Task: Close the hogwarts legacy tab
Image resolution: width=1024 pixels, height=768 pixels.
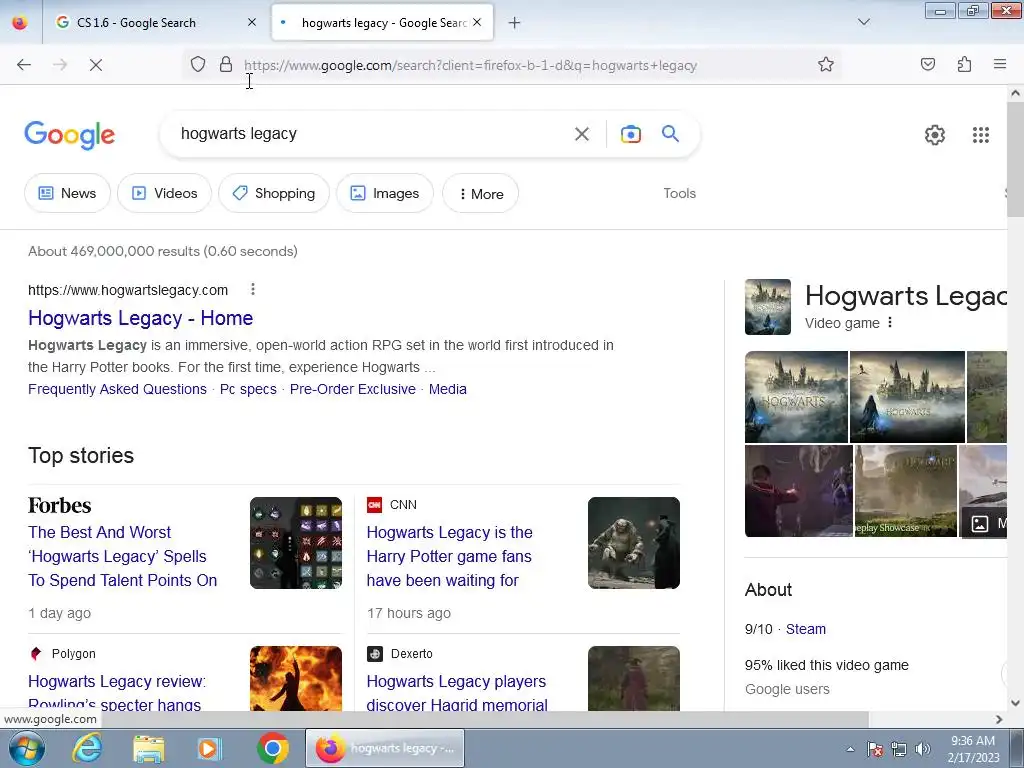Action: [x=477, y=23]
